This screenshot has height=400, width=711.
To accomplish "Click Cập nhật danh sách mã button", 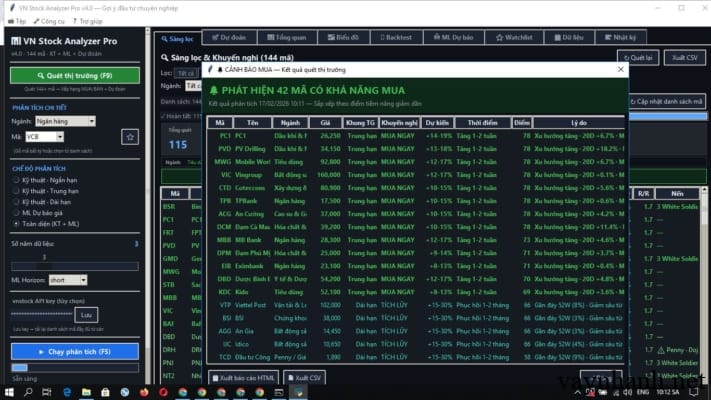I will [x=663, y=103].
